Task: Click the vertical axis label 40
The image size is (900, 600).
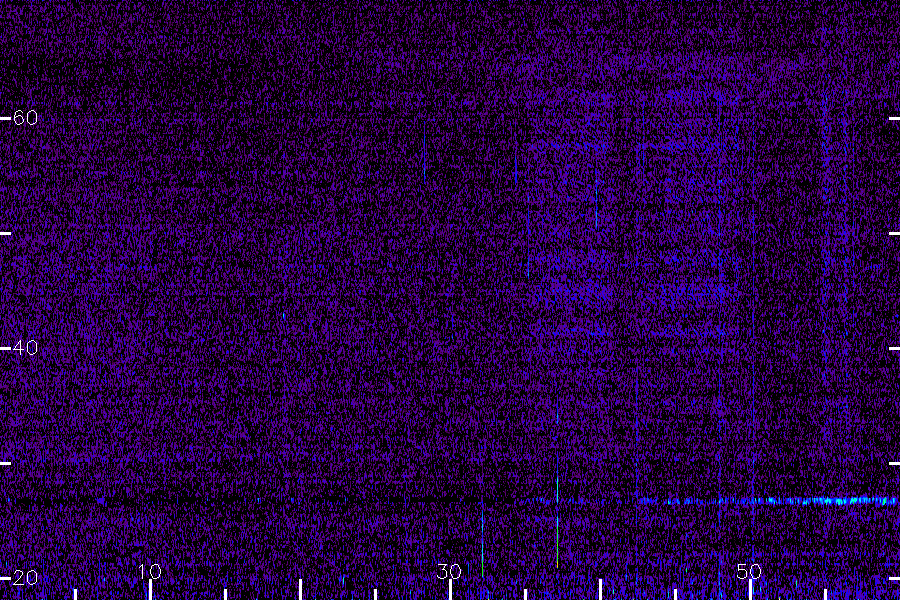Action: [25, 347]
